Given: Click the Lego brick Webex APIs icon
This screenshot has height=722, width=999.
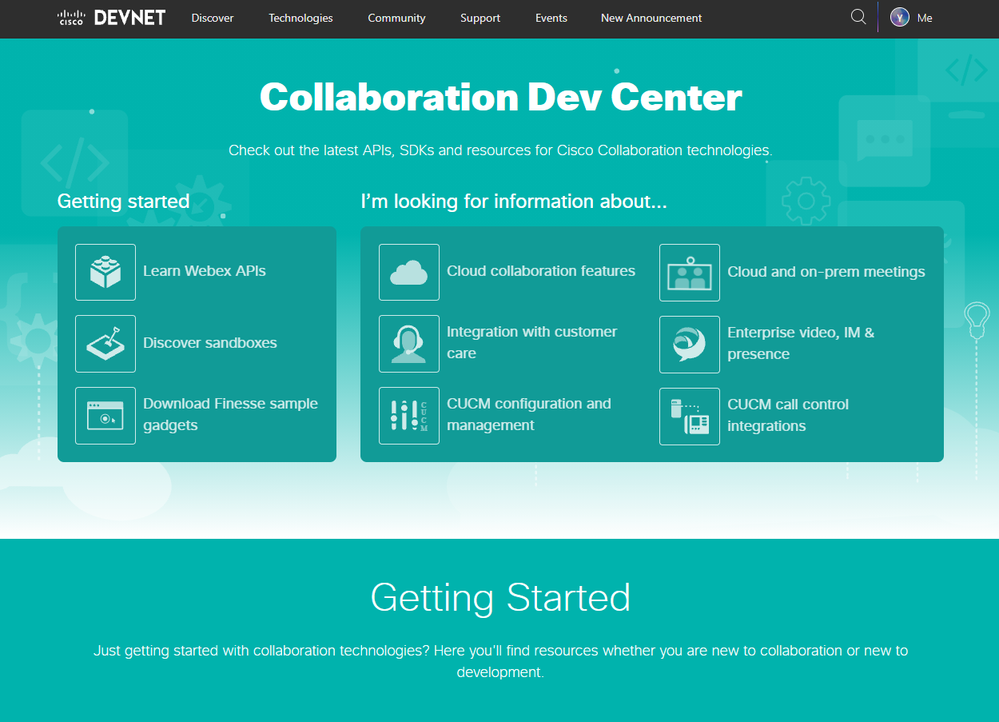Looking at the screenshot, I should [105, 272].
